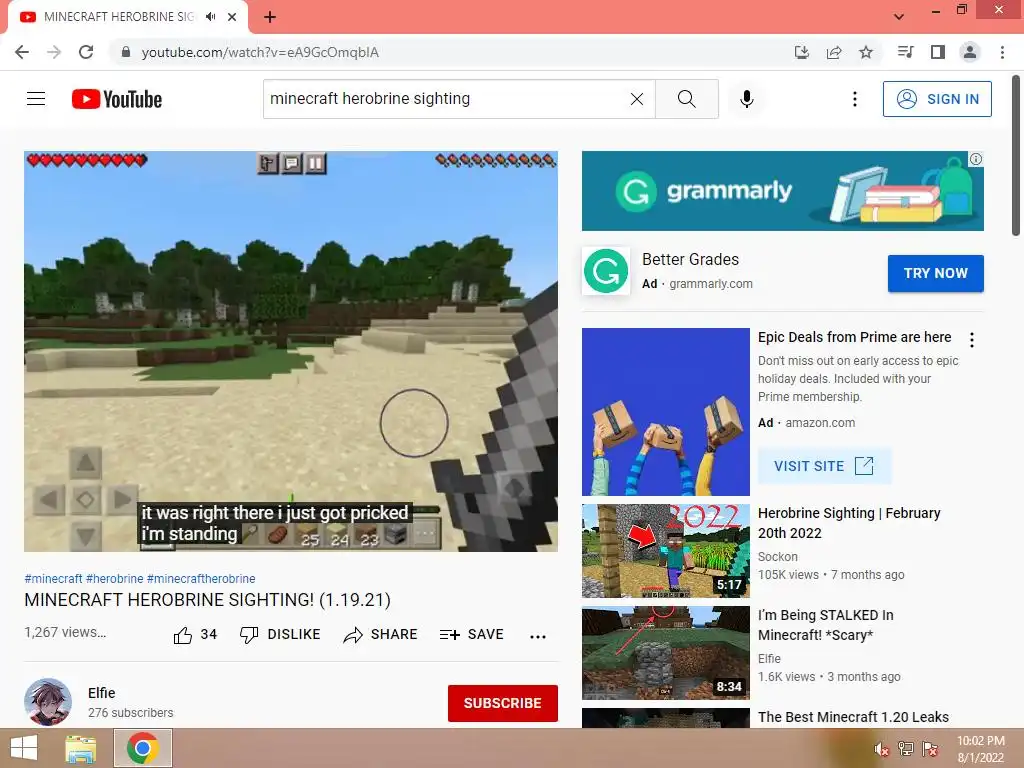Click the DISLIKE button
Viewport: 1024px width, 768px height.
click(x=280, y=635)
